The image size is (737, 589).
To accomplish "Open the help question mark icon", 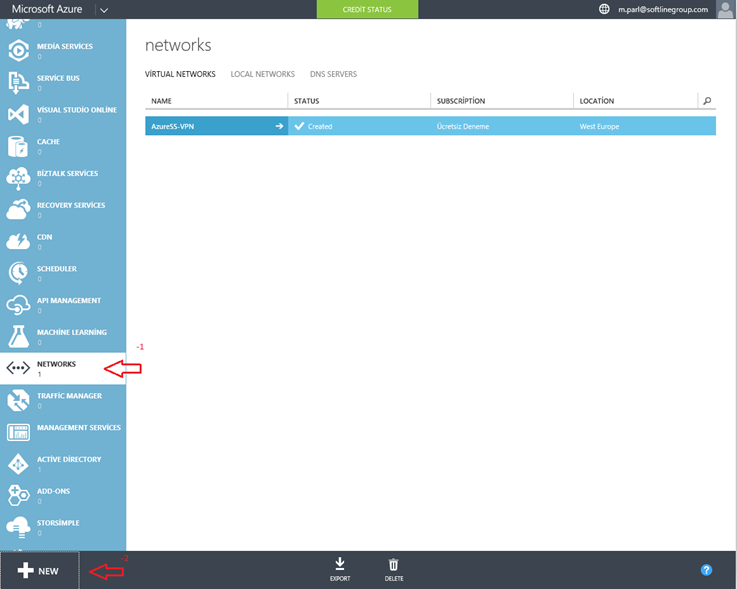I will (x=706, y=570).
